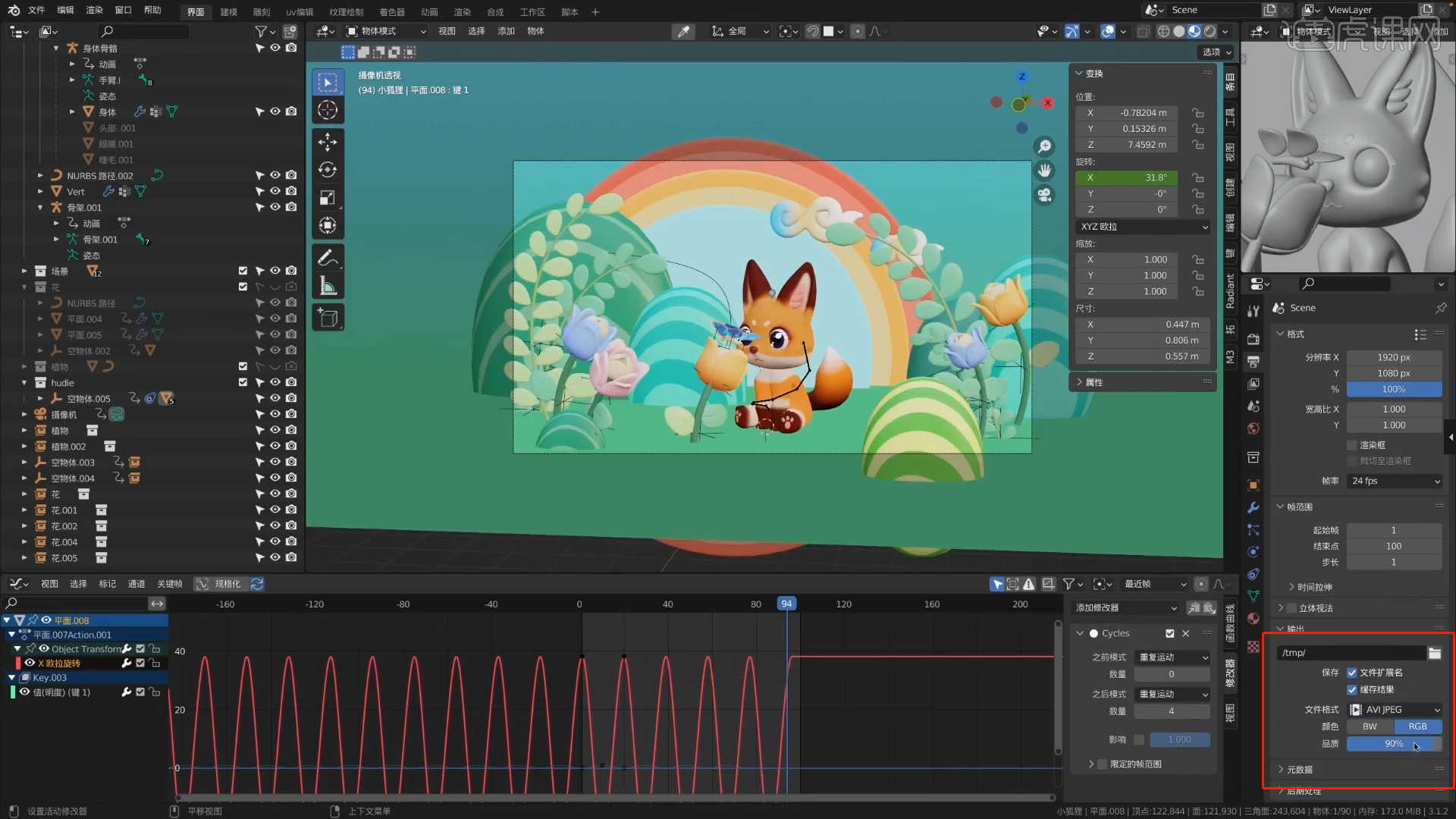The height and width of the screenshot is (819, 1456).
Task: Click the viewport zoom magnifier icon
Action: click(x=1045, y=146)
